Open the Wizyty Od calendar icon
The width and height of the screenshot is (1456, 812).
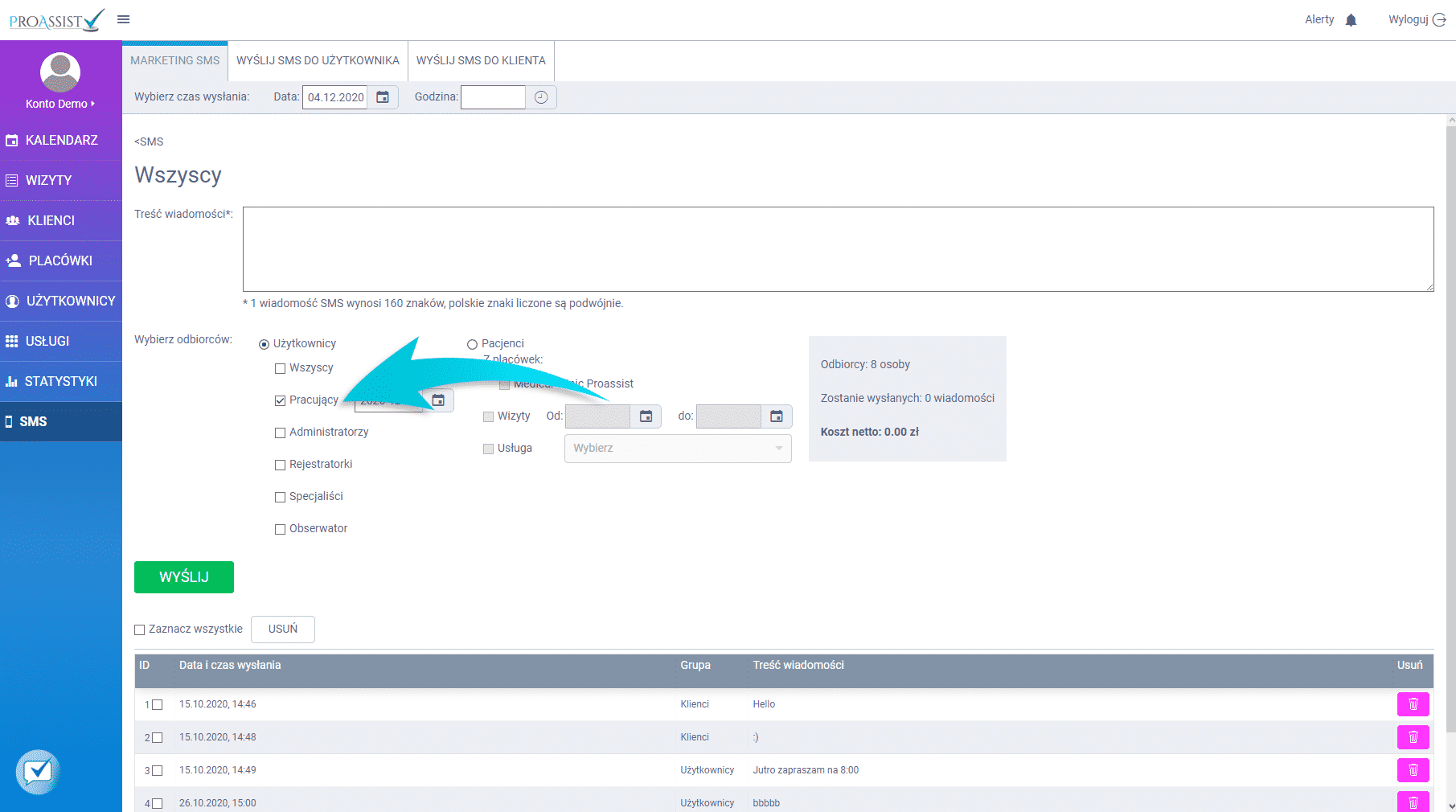646,416
